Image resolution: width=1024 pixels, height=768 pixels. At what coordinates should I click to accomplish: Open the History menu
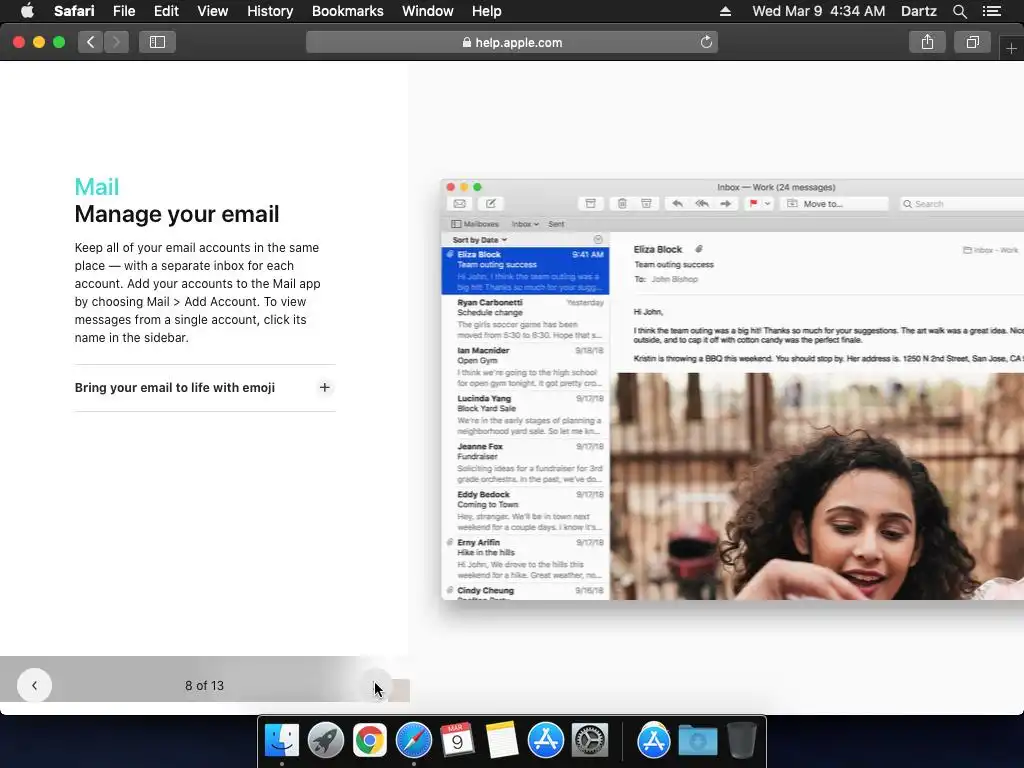(x=270, y=11)
